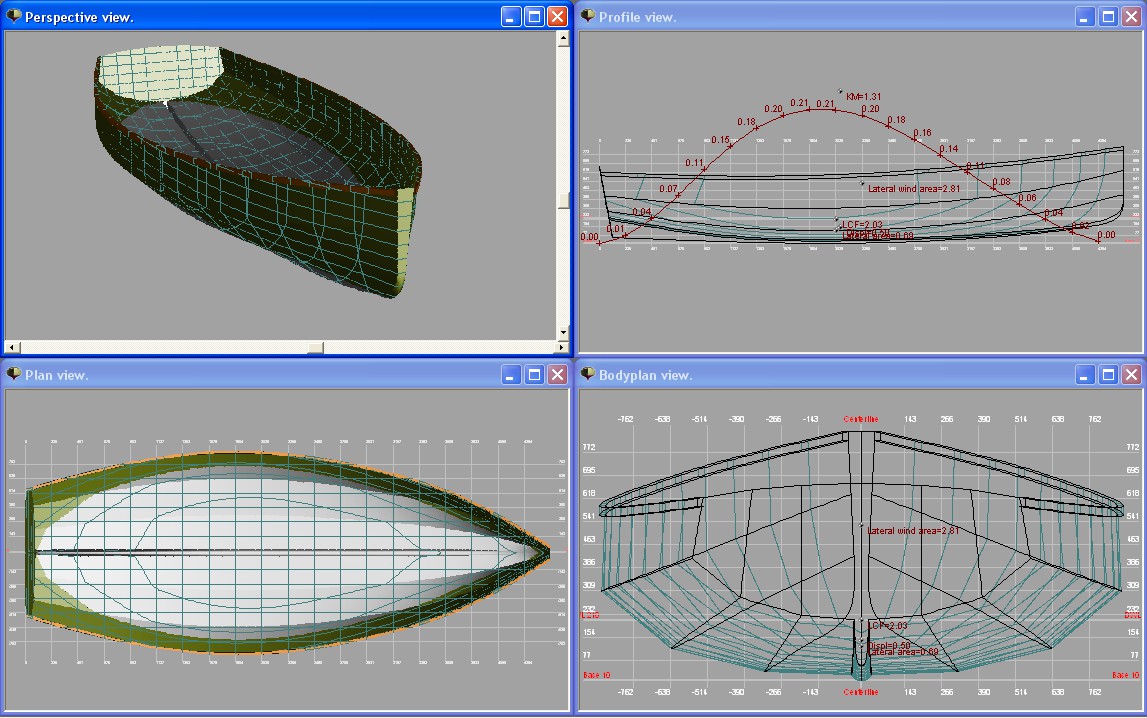Viewport: 1147px width, 718px height.
Task: Maximize the Bodyplan view window
Action: (x=1108, y=374)
